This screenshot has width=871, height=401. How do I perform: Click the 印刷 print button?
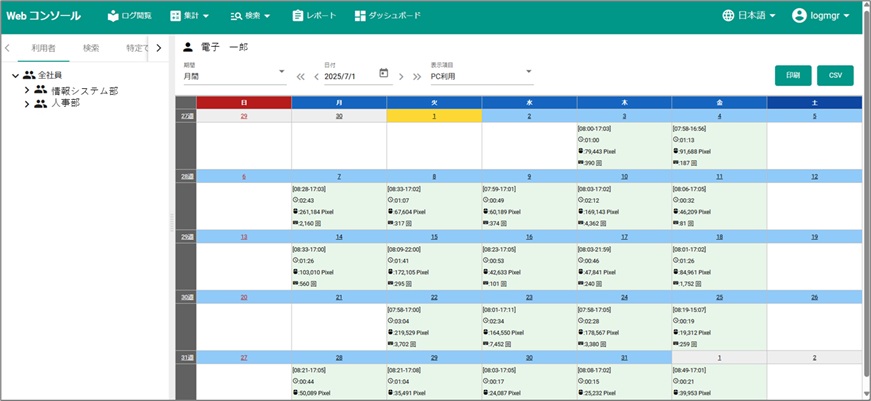(x=792, y=76)
